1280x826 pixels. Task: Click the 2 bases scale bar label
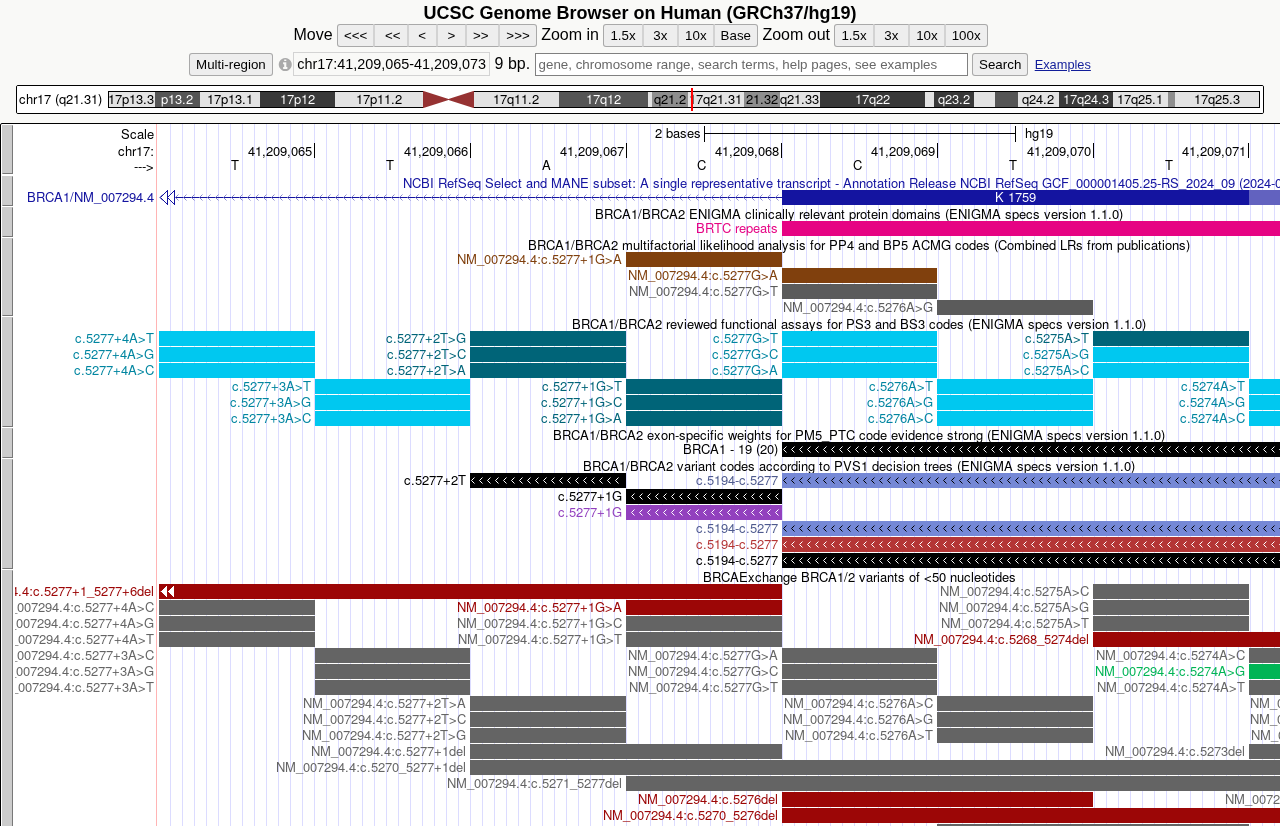tap(677, 133)
